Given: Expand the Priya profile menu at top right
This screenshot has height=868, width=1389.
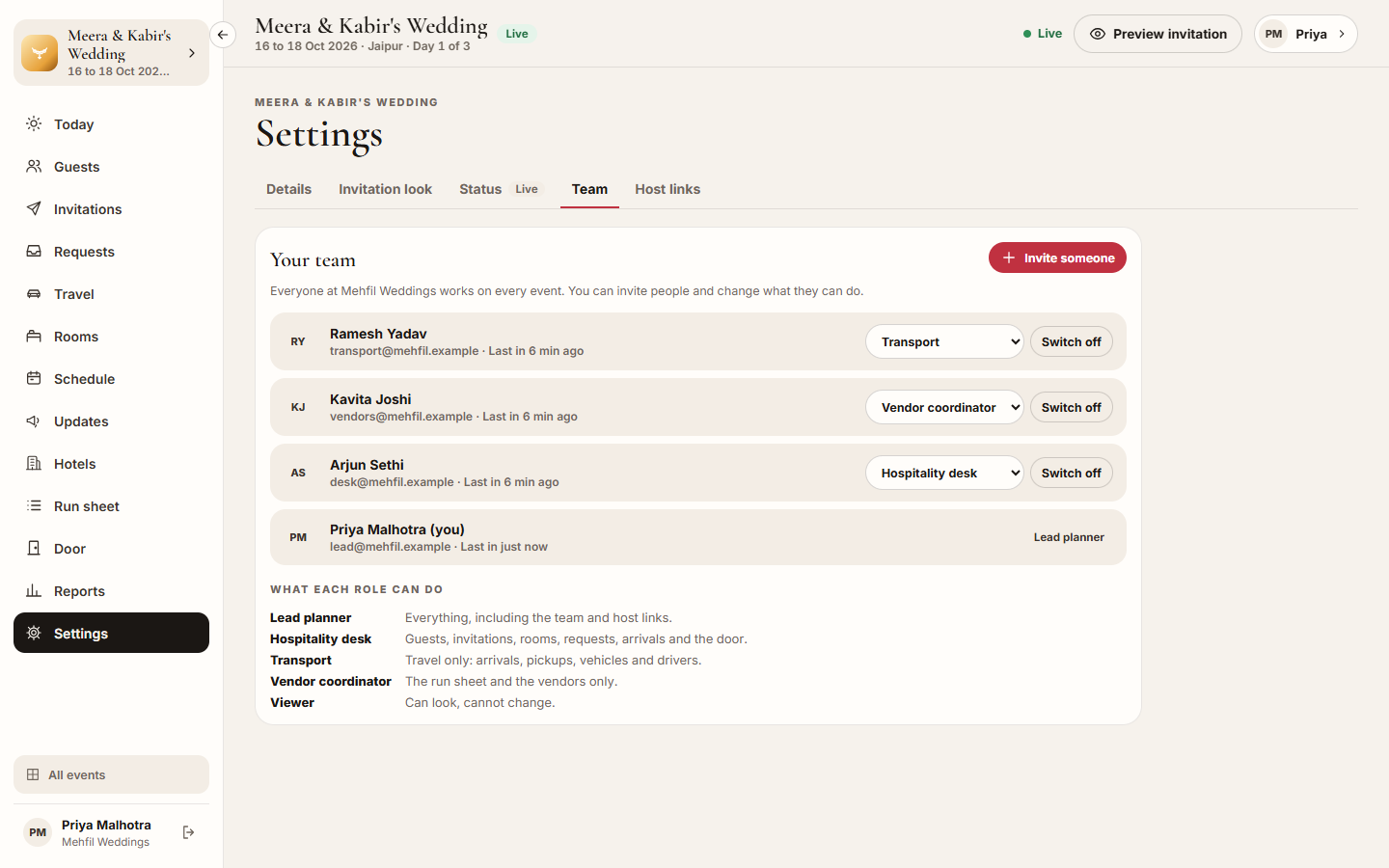Looking at the screenshot, I should pos(1306,34).
